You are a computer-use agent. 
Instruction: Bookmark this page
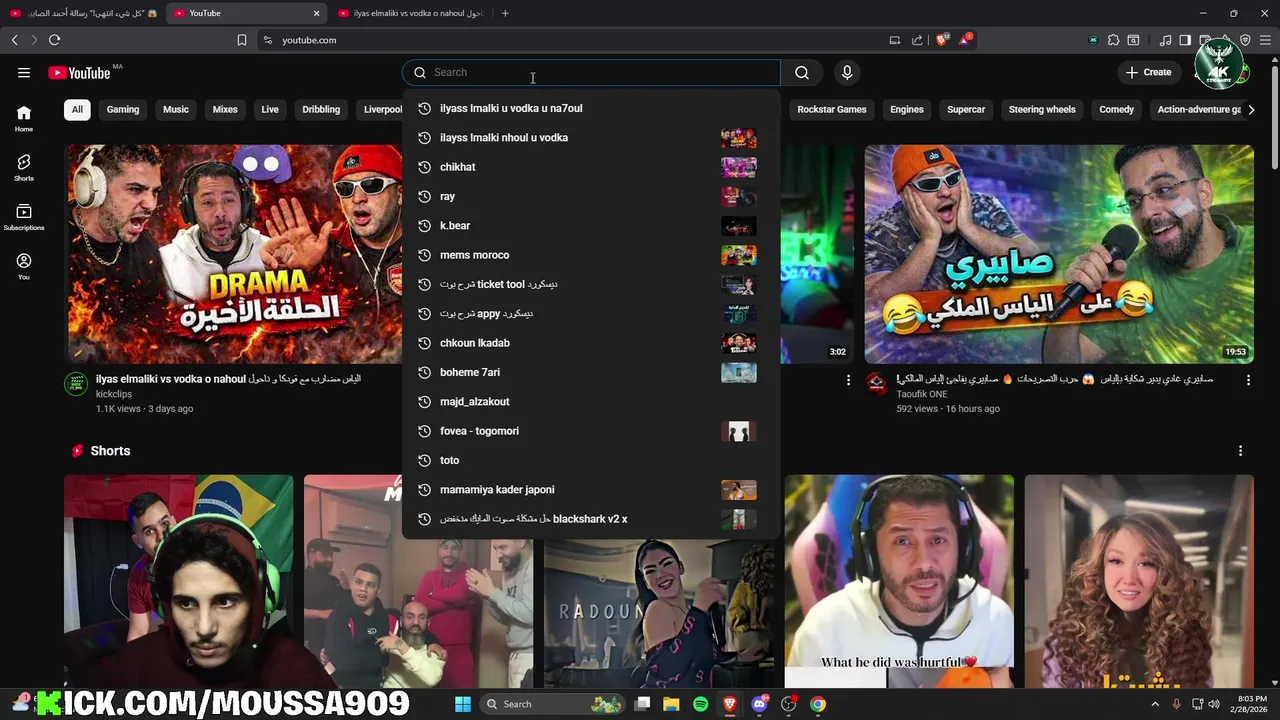[242, 40]
